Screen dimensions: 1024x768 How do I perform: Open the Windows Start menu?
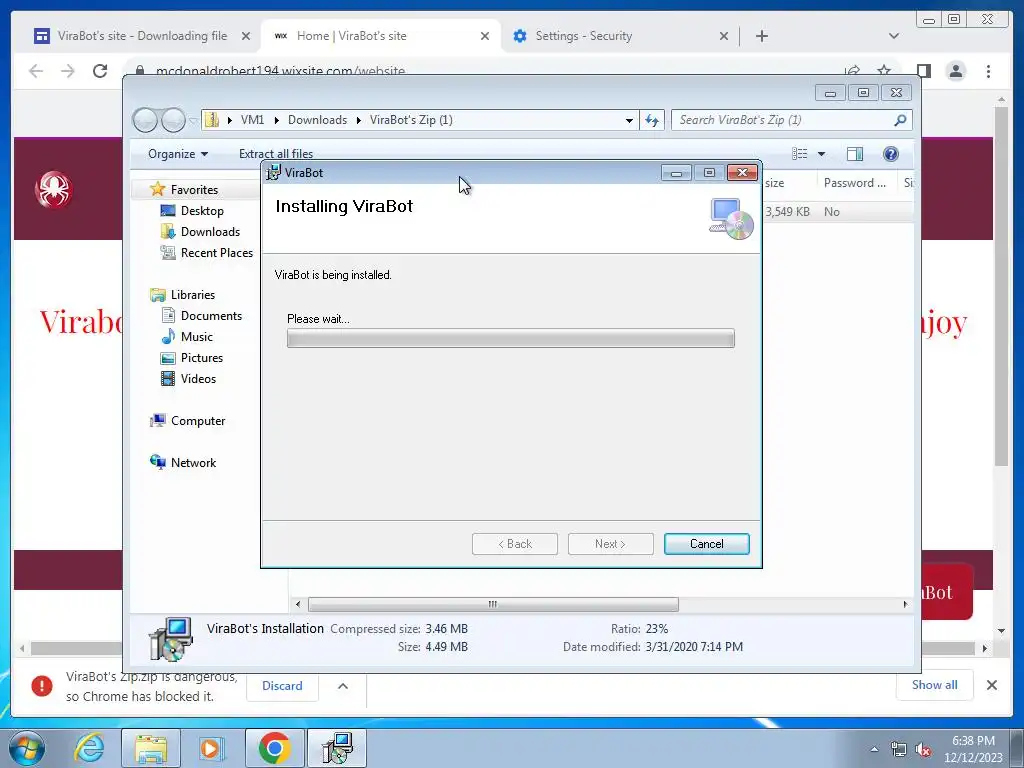point(27,748)
